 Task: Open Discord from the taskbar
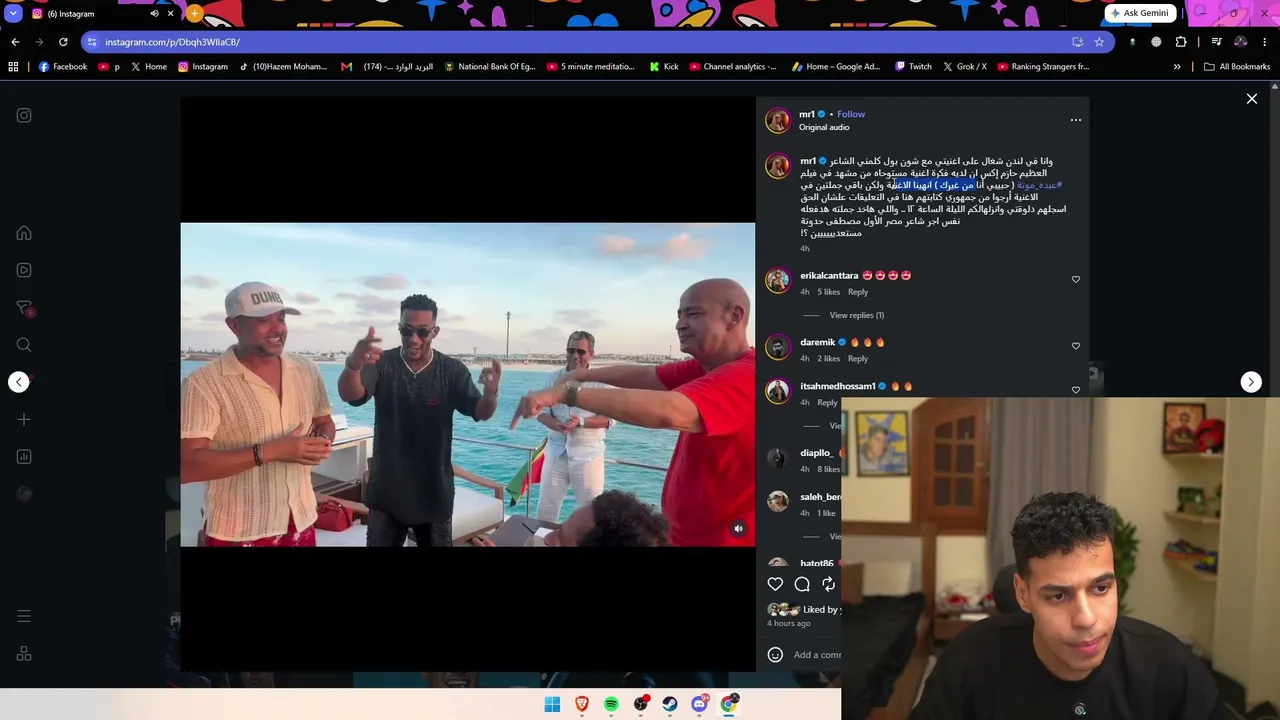pyautogui.click(x=699, y=704)
